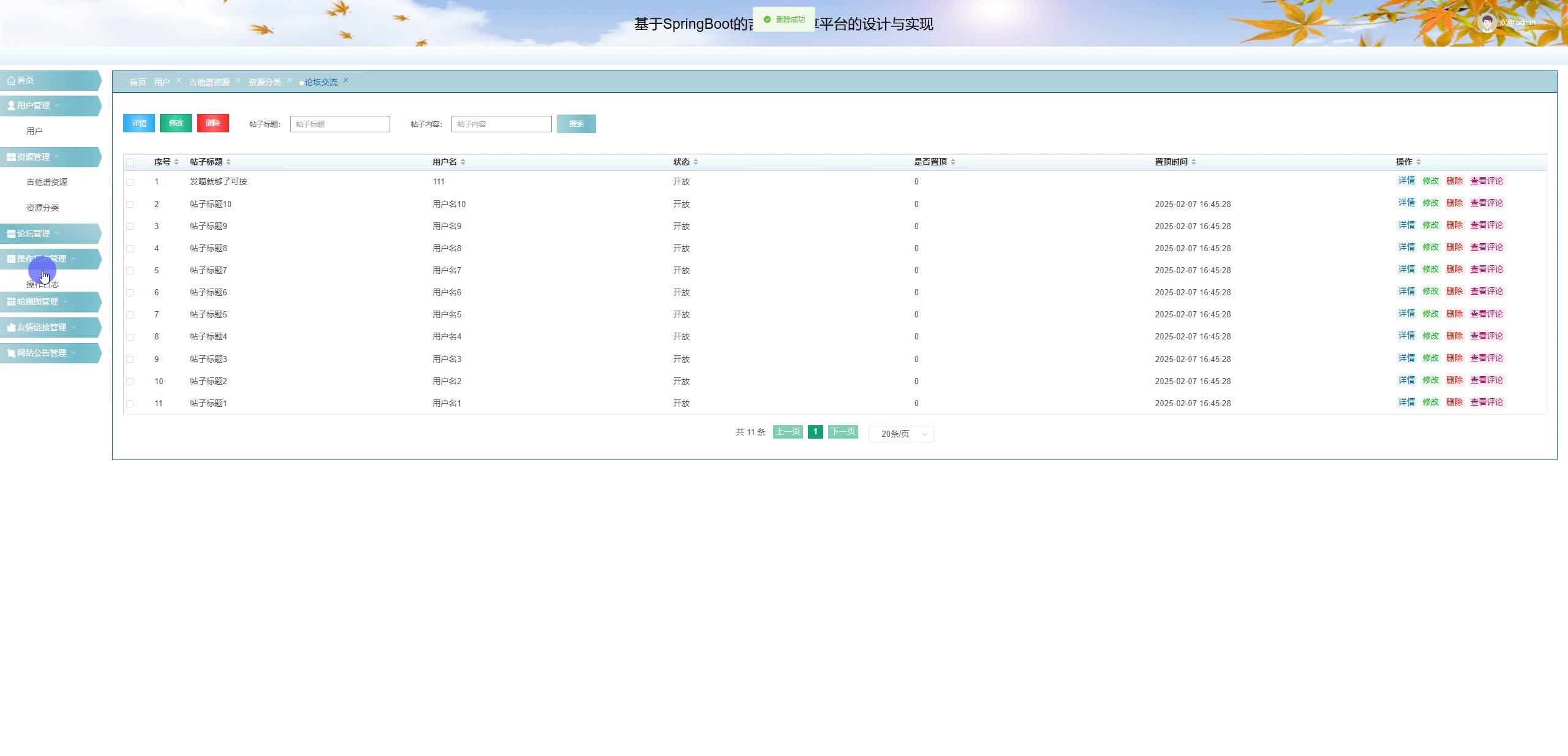This screenshot has width=1568, height=756.
Task: Open 资源分类 in the sidebar
Action: pos(43,208)
